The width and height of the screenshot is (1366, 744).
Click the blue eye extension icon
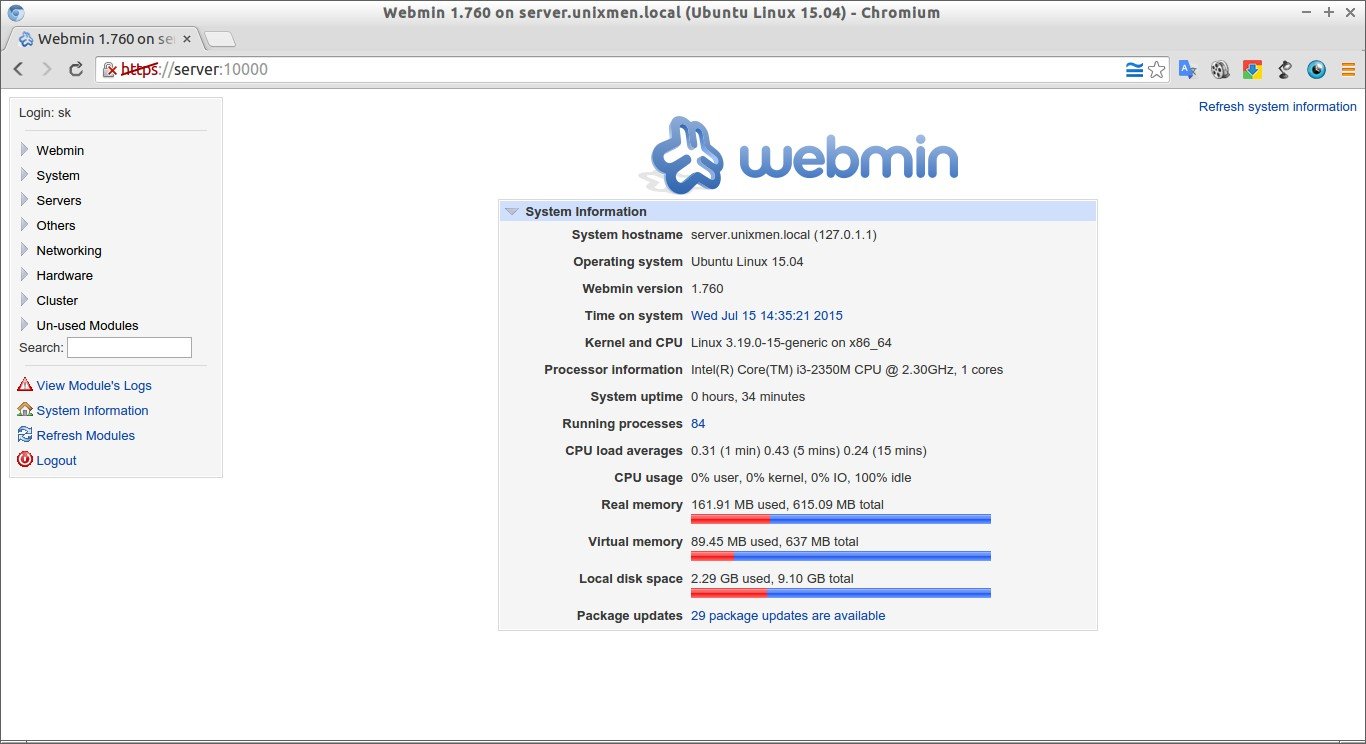pos(1317,70)
